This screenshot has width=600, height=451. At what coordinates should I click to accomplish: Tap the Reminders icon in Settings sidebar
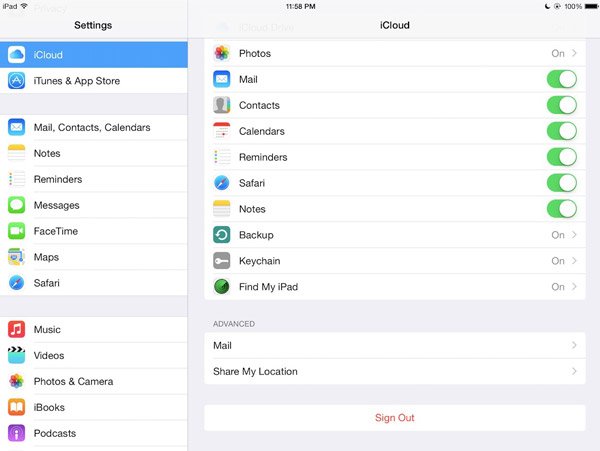(16, 179)
